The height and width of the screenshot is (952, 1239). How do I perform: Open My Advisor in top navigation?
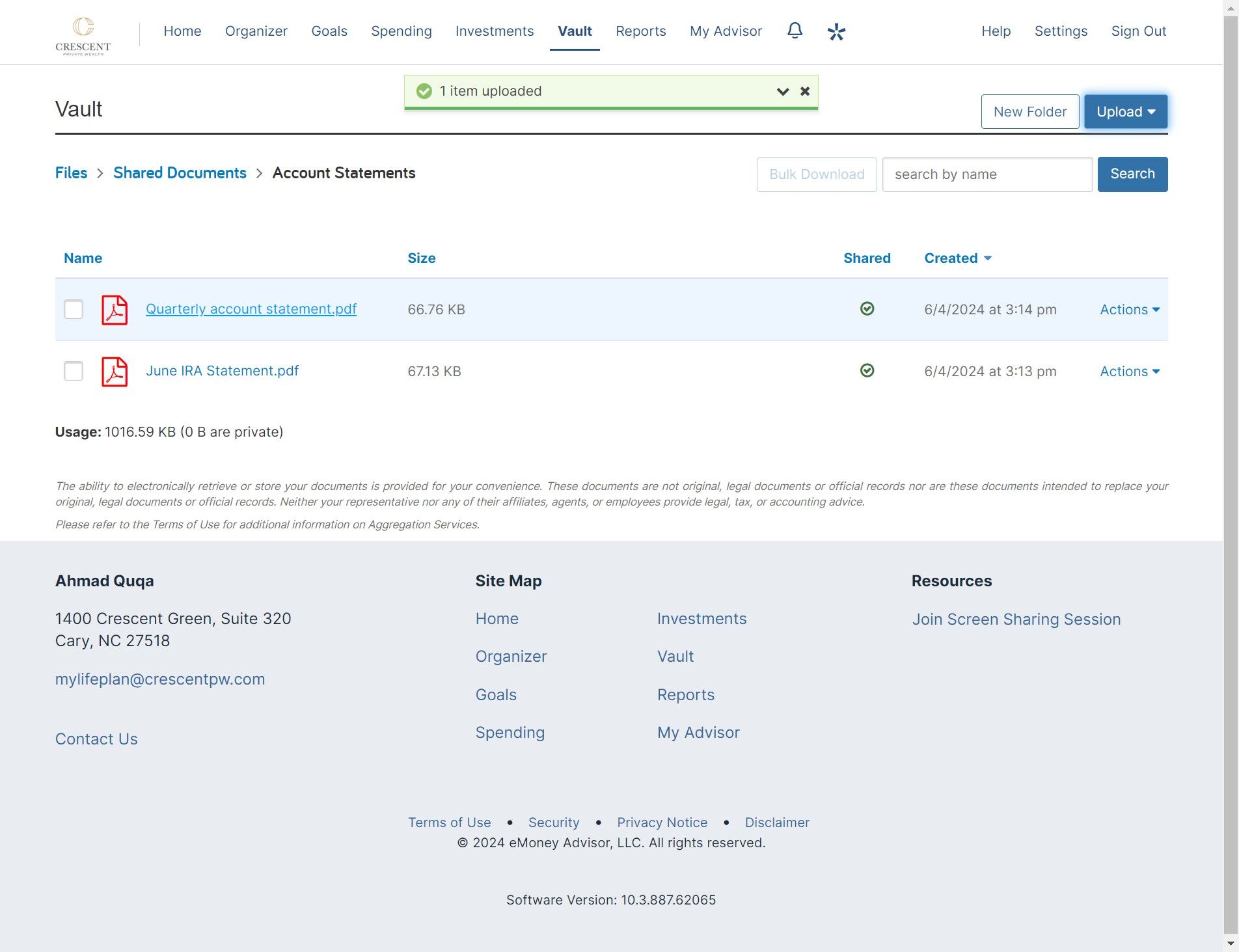tap(726, 31)
